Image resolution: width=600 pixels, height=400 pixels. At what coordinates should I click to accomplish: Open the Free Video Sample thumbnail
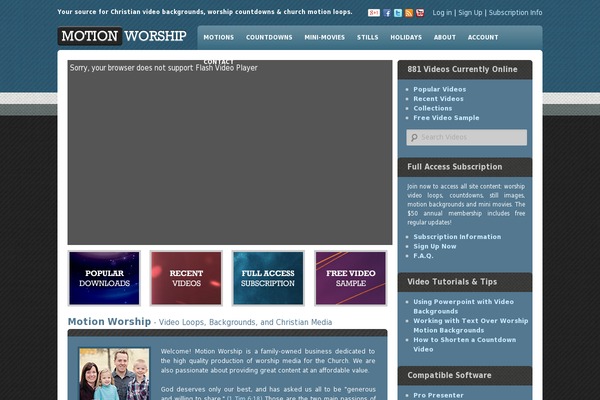(351, 278)
